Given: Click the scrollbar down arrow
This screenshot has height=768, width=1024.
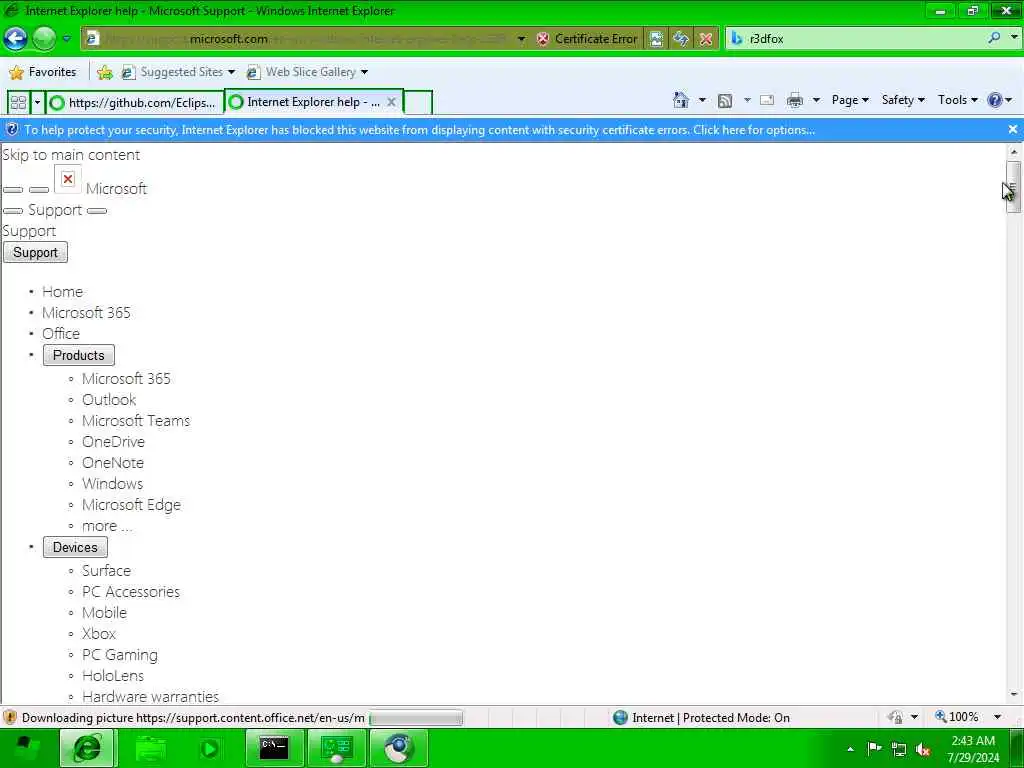Looking at the screenshot, I should point(1013,696).
